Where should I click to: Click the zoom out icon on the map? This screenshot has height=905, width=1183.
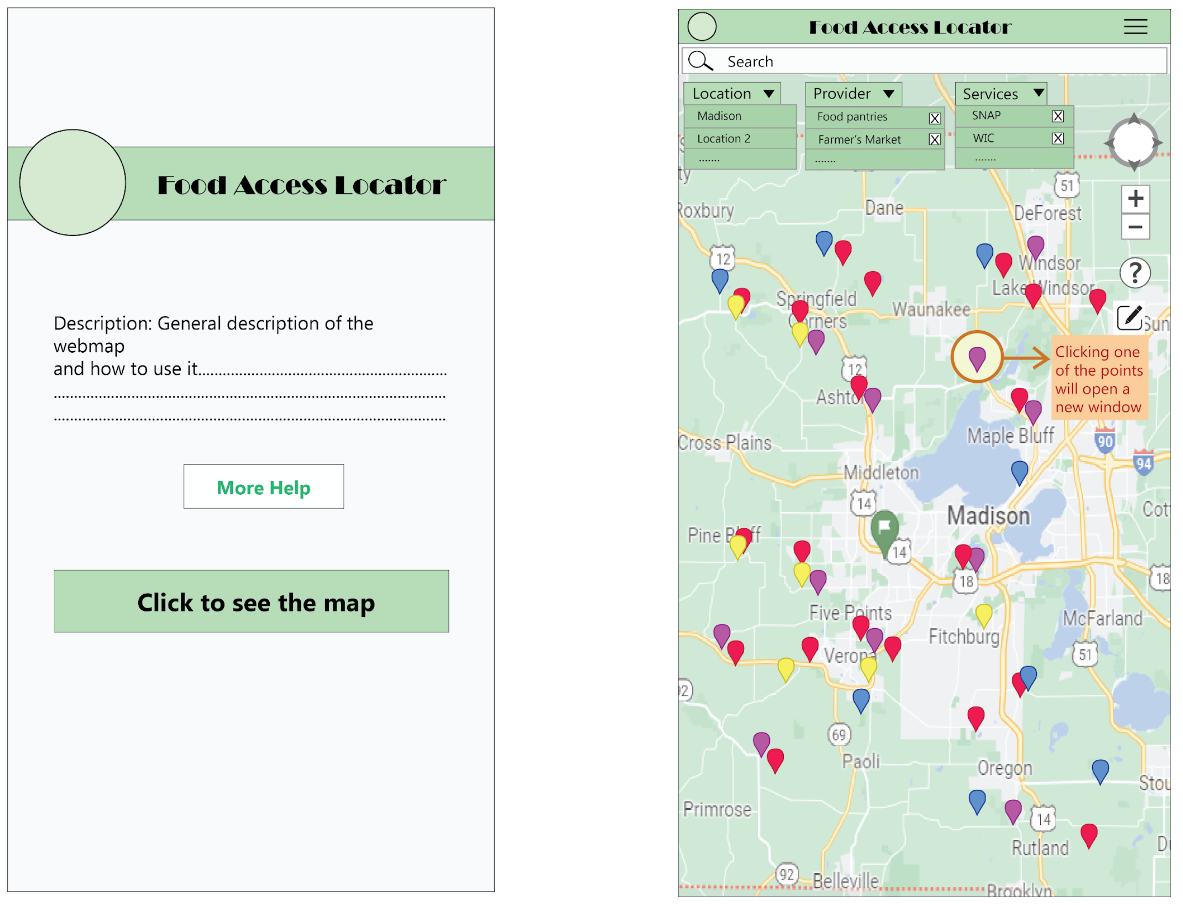pyautogui.click(x=1135, y=227)
